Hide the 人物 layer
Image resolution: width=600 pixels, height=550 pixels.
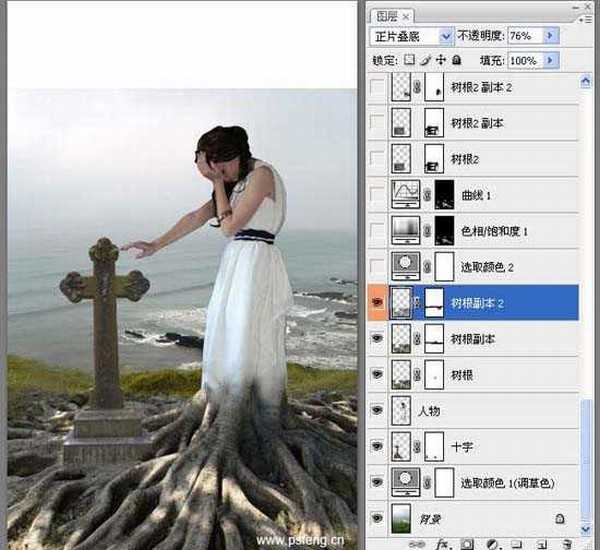[x=377, y=410]
